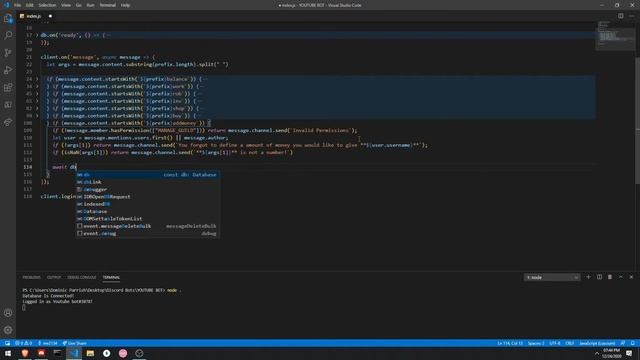Click Live Share in status bar
The image size is (640, 360).
(x=74, y=343)
